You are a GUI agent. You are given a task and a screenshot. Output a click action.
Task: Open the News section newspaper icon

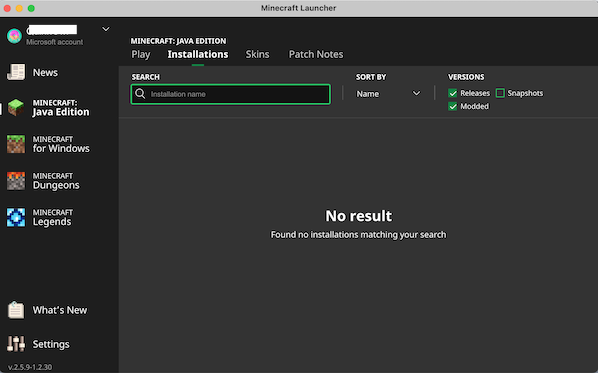pyautogui.click(x=16, y=72)
